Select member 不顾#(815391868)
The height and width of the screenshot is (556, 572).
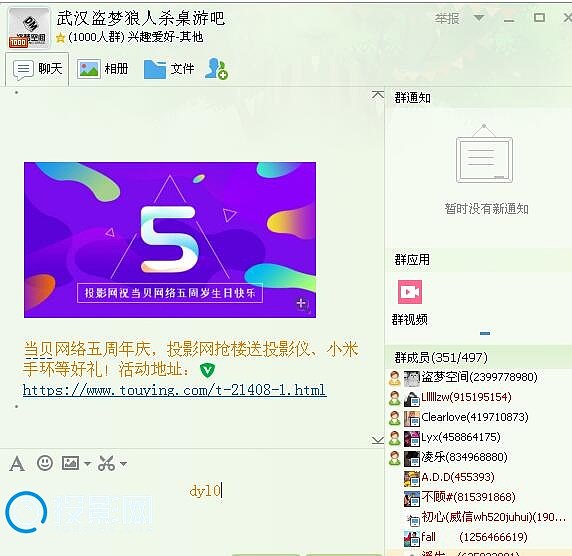pos(479,497)
